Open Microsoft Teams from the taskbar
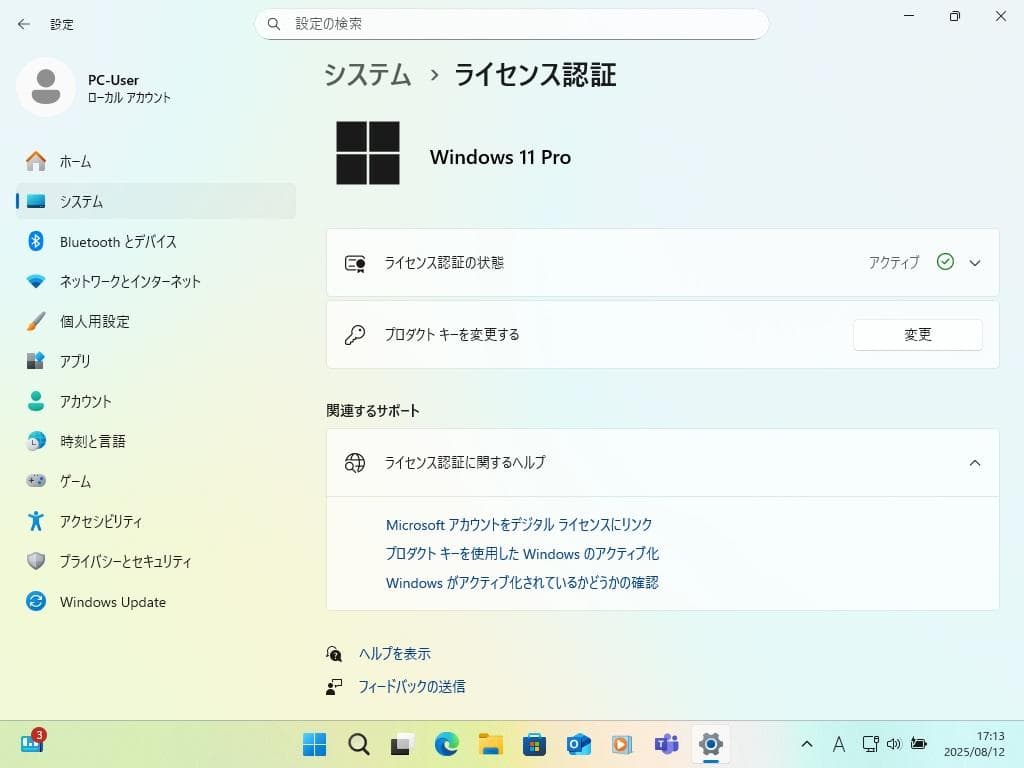 point(666,744)
